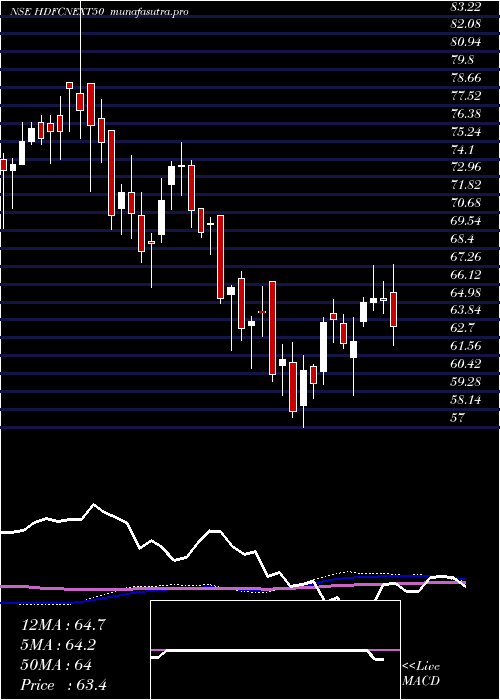This screenshot has height=700, width=500.
Task: Select the 64.98 price axis label
Action: coord(466,292)
